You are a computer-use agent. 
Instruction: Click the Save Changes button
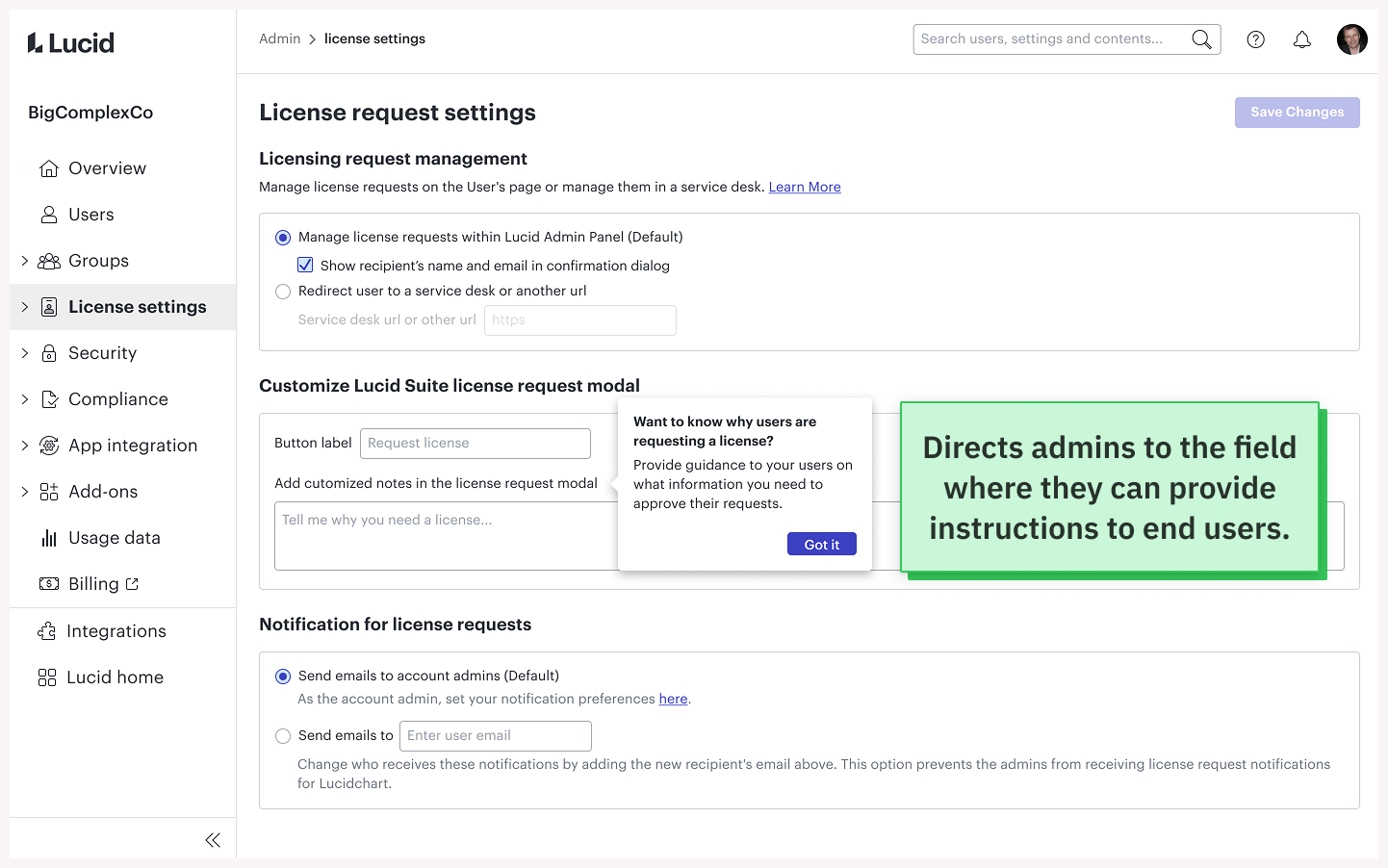1298,113
